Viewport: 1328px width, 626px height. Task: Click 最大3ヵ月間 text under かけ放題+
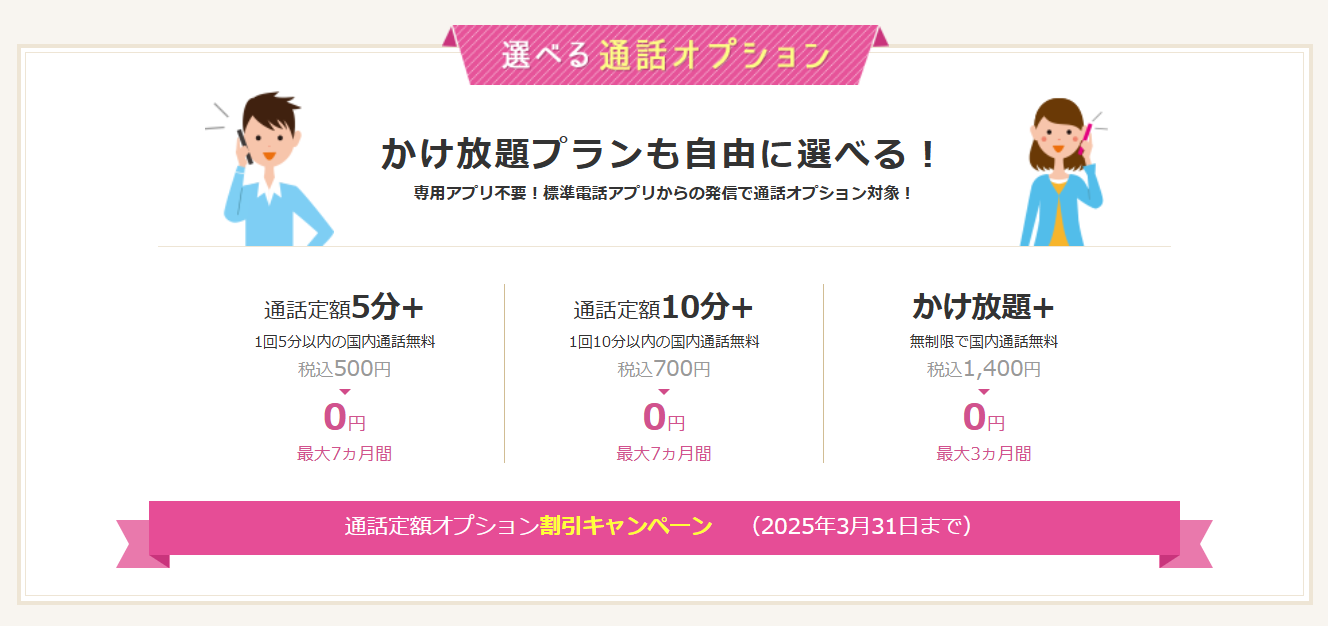[x=984, y=454]
